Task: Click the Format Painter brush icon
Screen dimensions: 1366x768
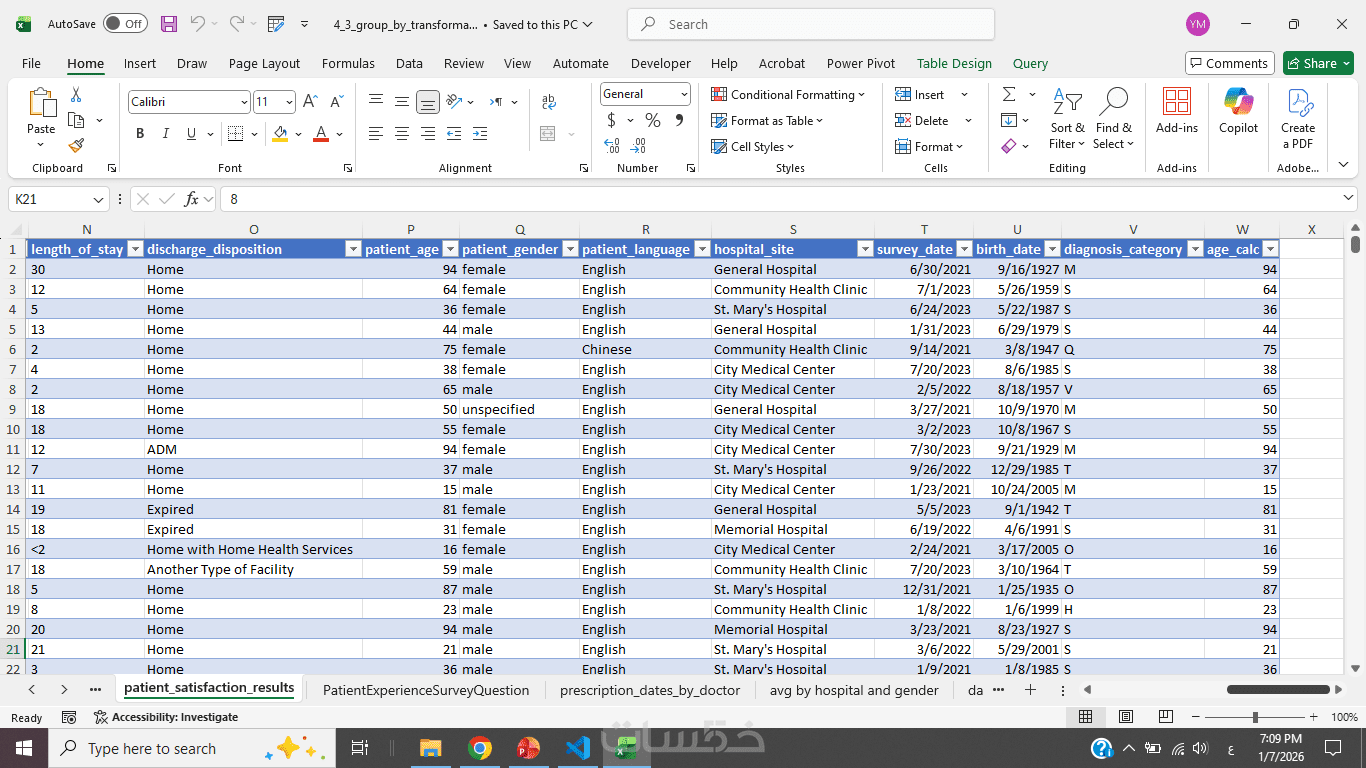Action: coord(76,146)
